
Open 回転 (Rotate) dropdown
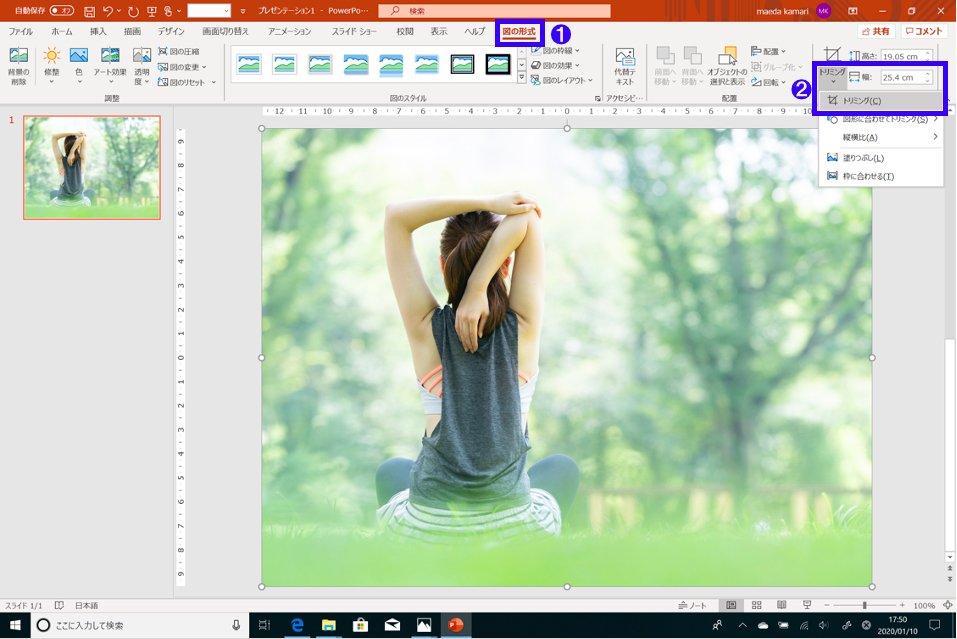(768, 82)
